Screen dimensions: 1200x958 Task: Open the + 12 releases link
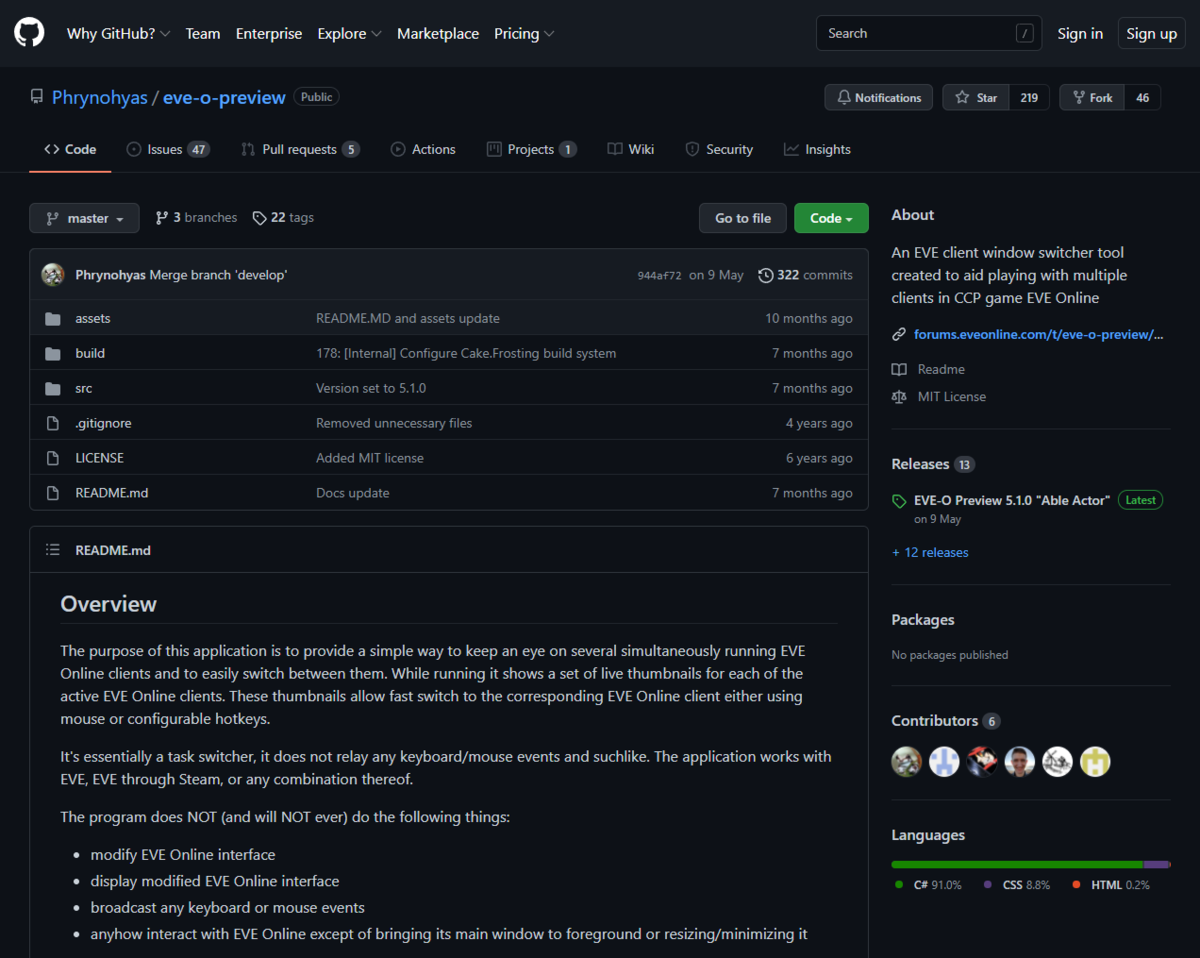tap(930, 552)
